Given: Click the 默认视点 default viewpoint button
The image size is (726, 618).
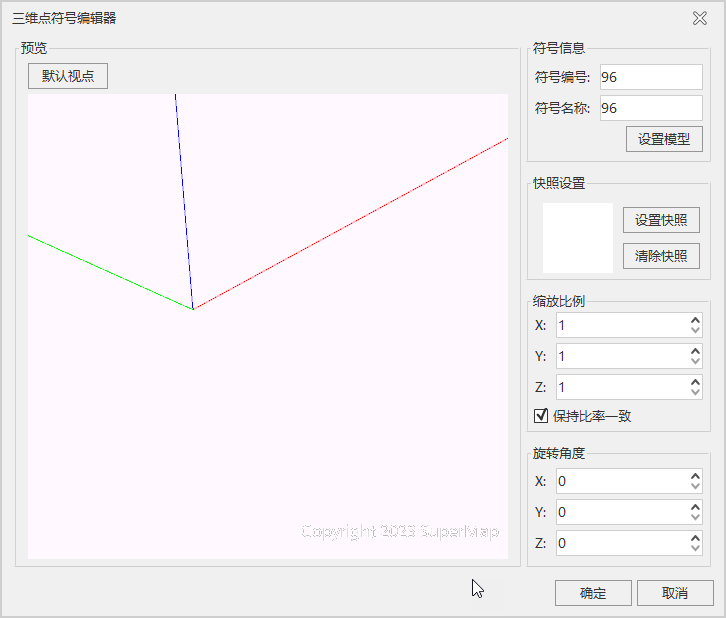Looking at the screenshot, I should pos(68,76).
